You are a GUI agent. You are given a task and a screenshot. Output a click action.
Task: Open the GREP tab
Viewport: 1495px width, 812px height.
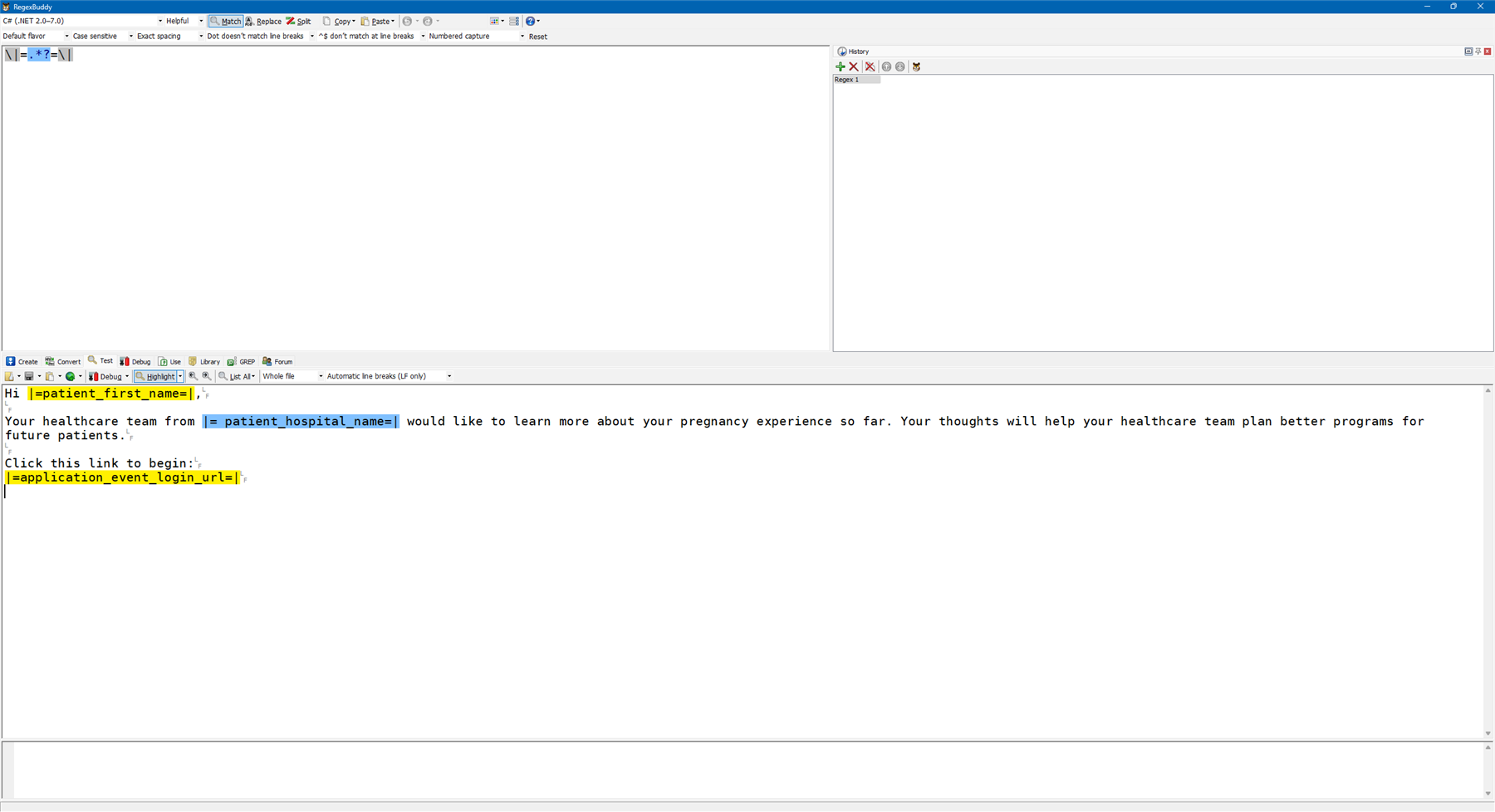click(x=241, y=361)
